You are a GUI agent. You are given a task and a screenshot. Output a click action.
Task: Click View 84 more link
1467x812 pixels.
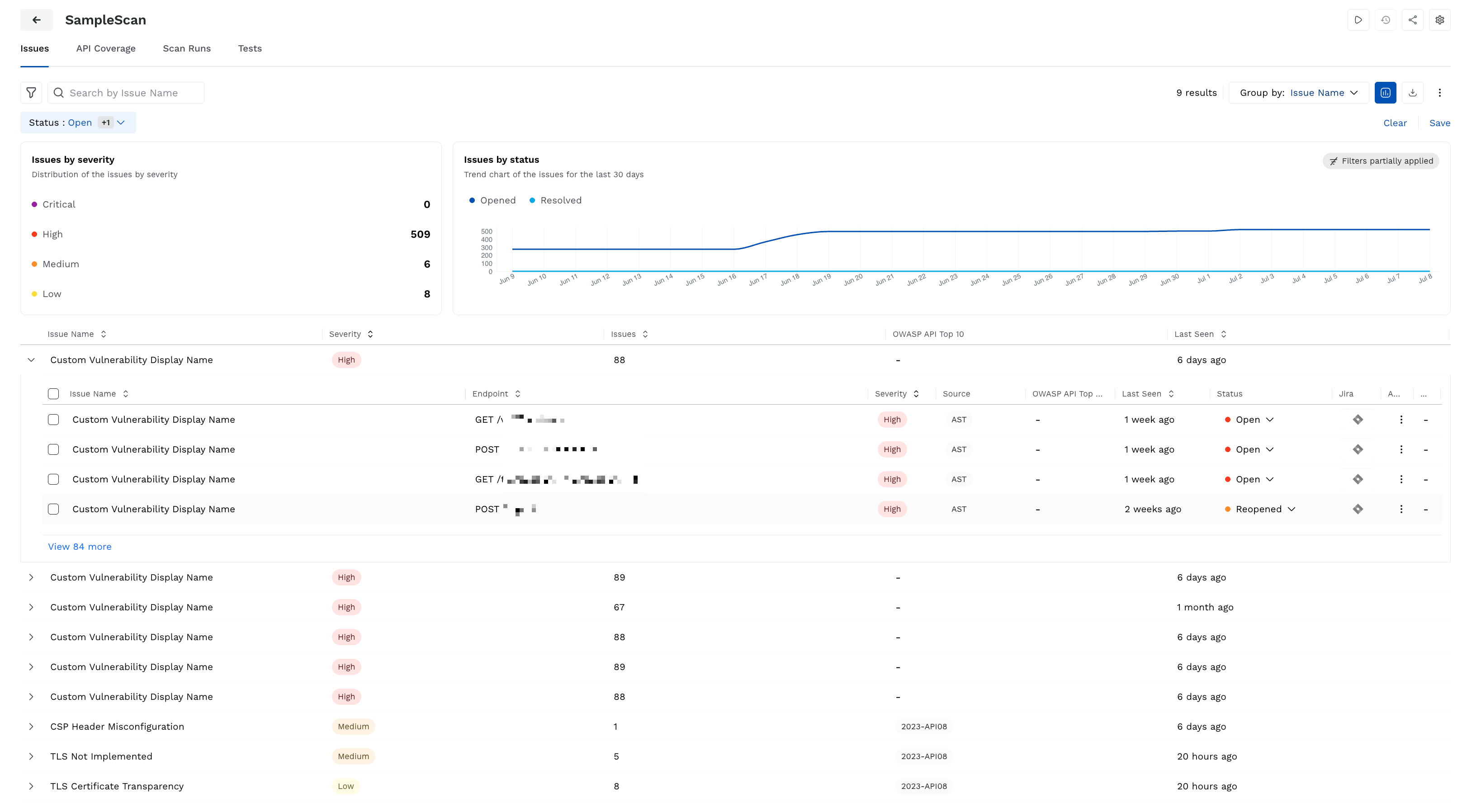click(x=80, y=547)
